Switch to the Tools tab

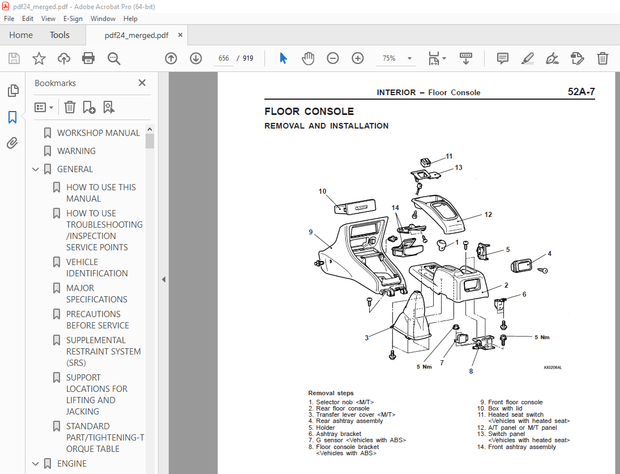click(x=59, y=35)
